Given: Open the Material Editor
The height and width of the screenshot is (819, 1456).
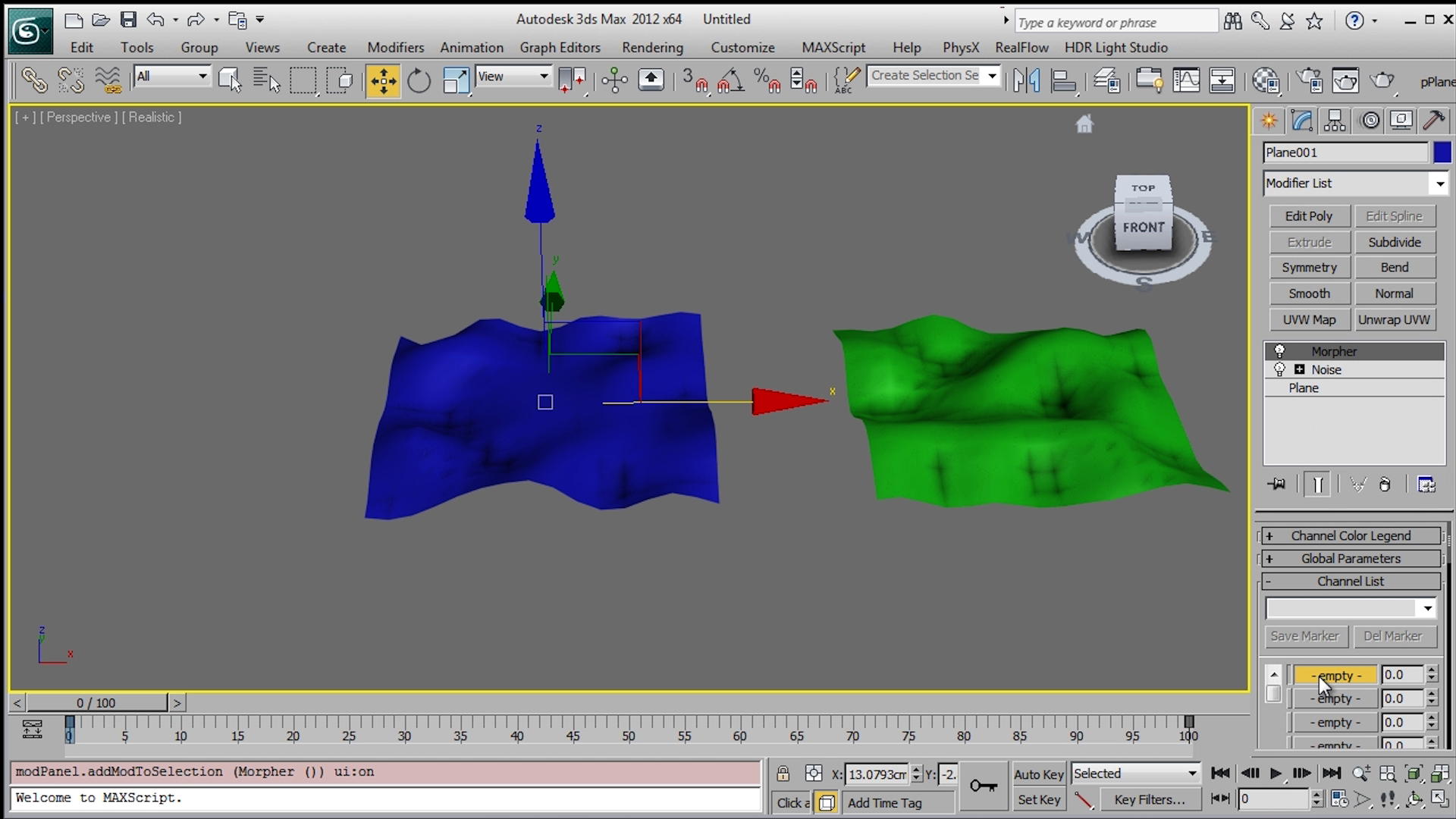Looking at the screenshot, I should click(x=1266, y=80).
